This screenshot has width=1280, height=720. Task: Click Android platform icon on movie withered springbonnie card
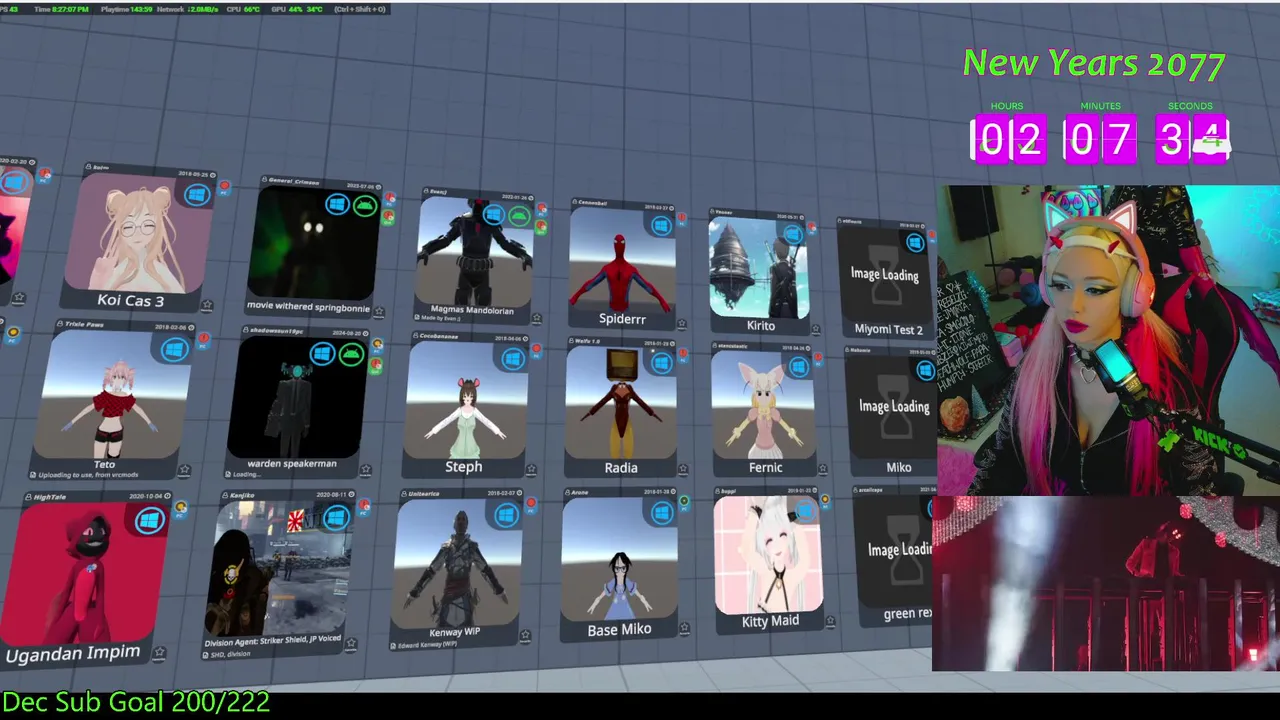364,206
